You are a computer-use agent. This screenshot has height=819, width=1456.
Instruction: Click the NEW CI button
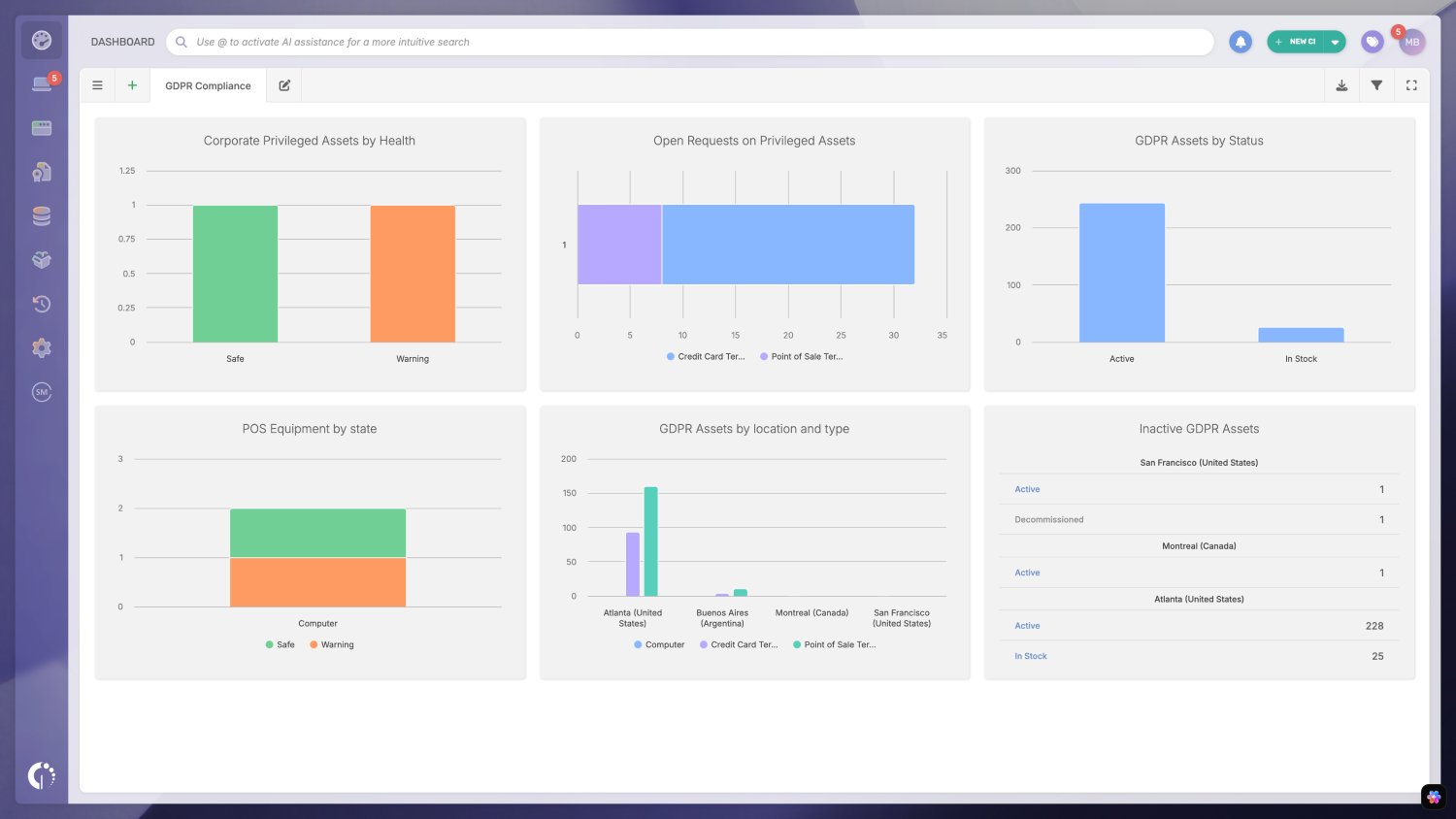click(x=1298, y=41)
